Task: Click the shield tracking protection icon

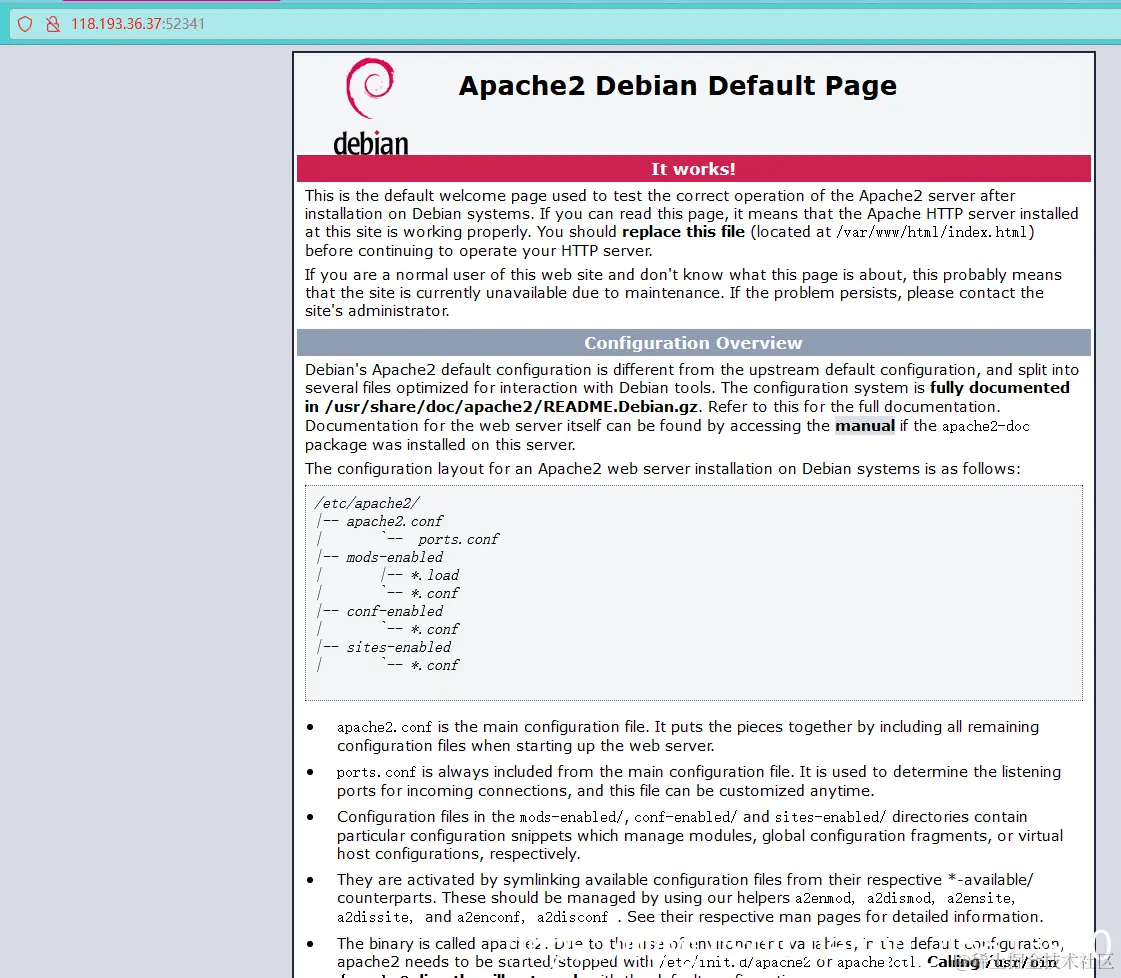Action: [x=25, y=24]
